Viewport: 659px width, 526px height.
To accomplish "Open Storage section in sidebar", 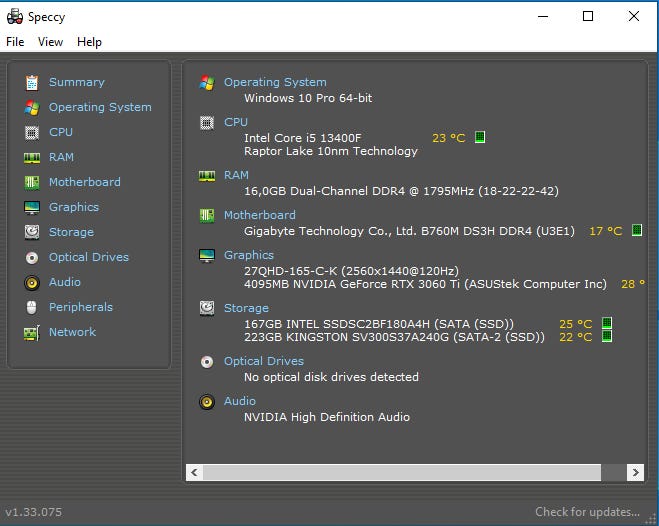I will 71,232.
